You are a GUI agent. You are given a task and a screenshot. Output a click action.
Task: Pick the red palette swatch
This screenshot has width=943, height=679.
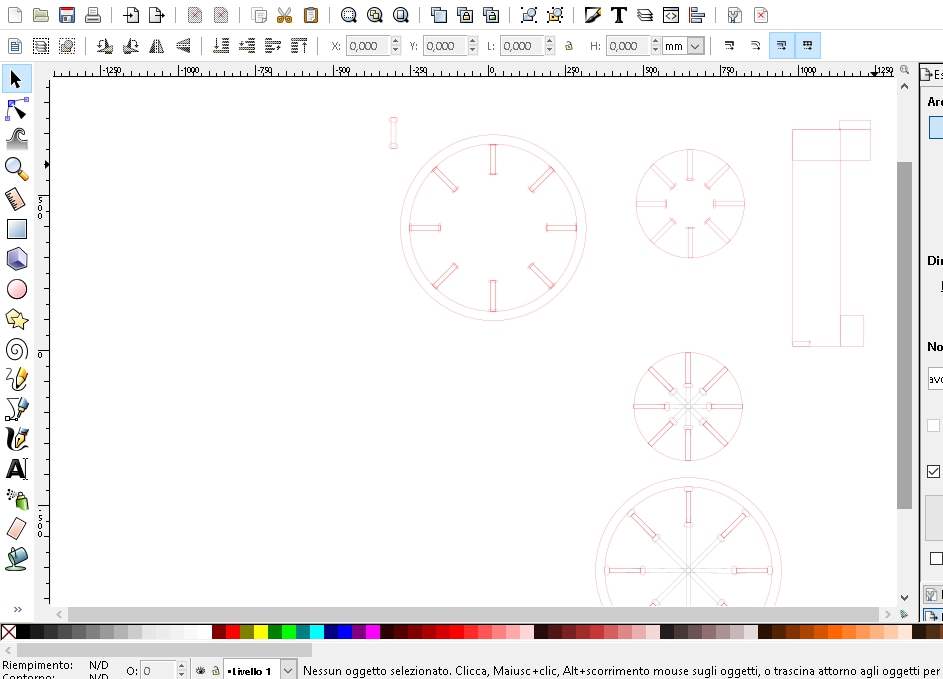coord(233,631)
